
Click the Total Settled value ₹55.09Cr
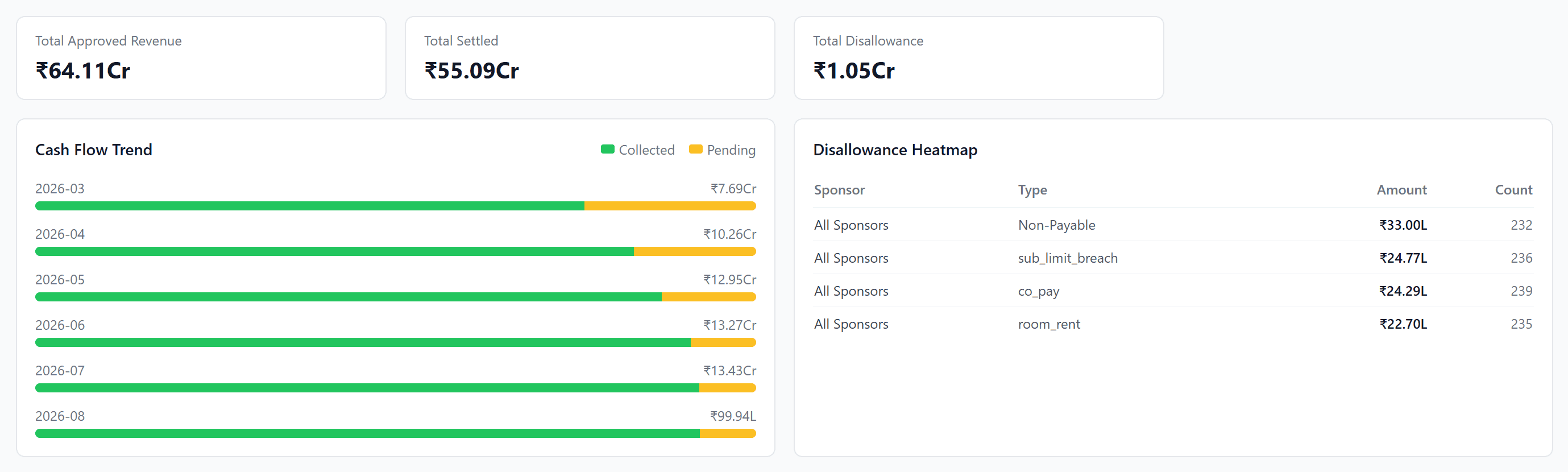pyautogui.click(x=472, y=71)
